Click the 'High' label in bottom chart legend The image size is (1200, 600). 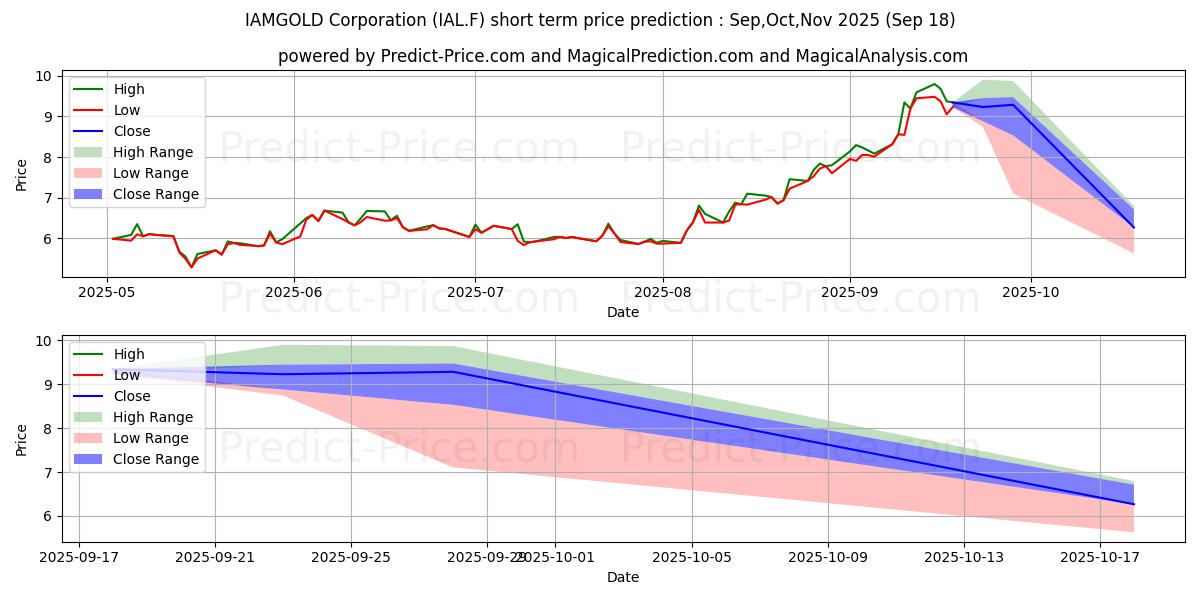[x=129, y=354]
